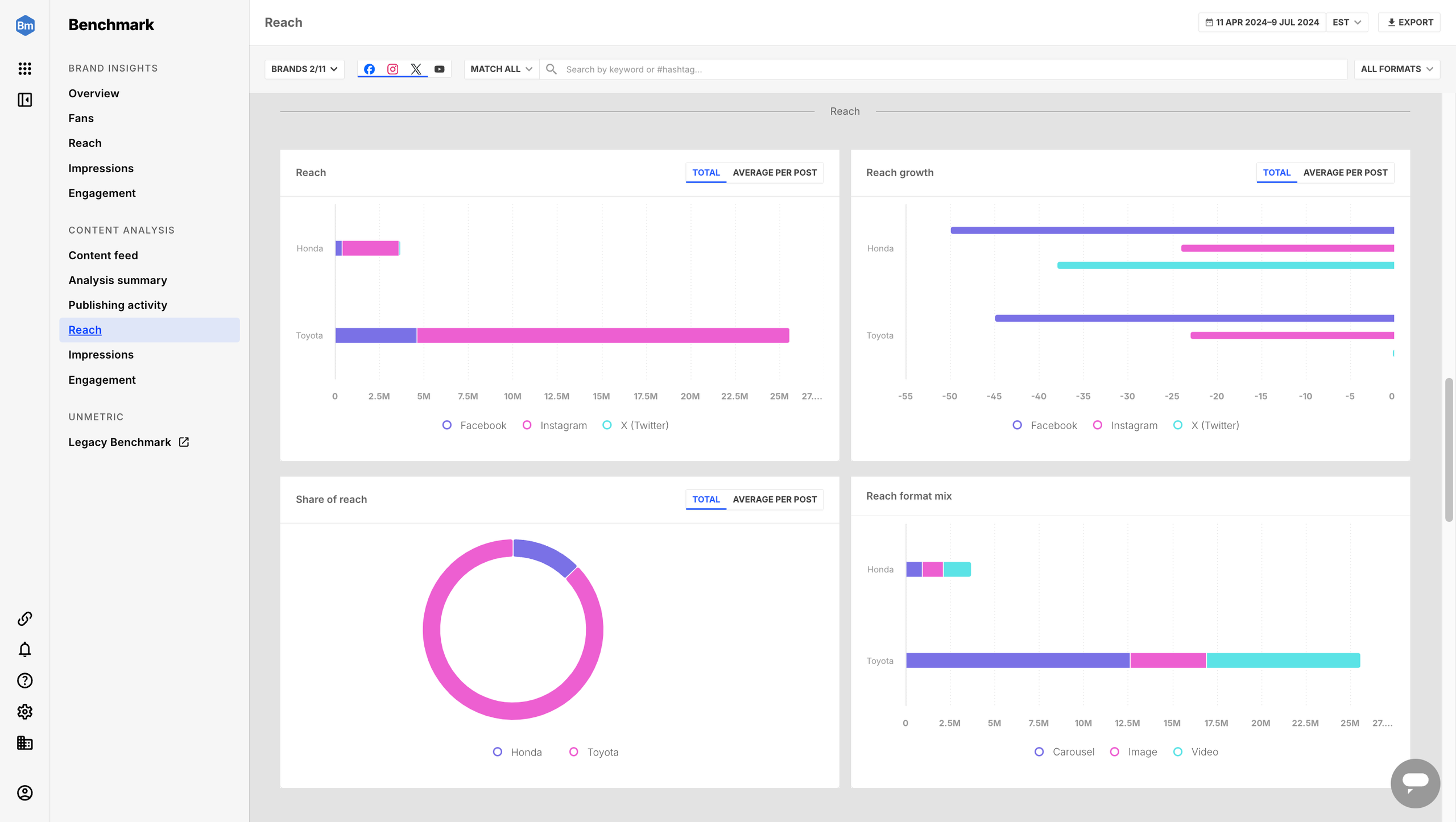Toggle the Instagram network filter
This screenshot has height=822, width=1456.
coord(392,69)
